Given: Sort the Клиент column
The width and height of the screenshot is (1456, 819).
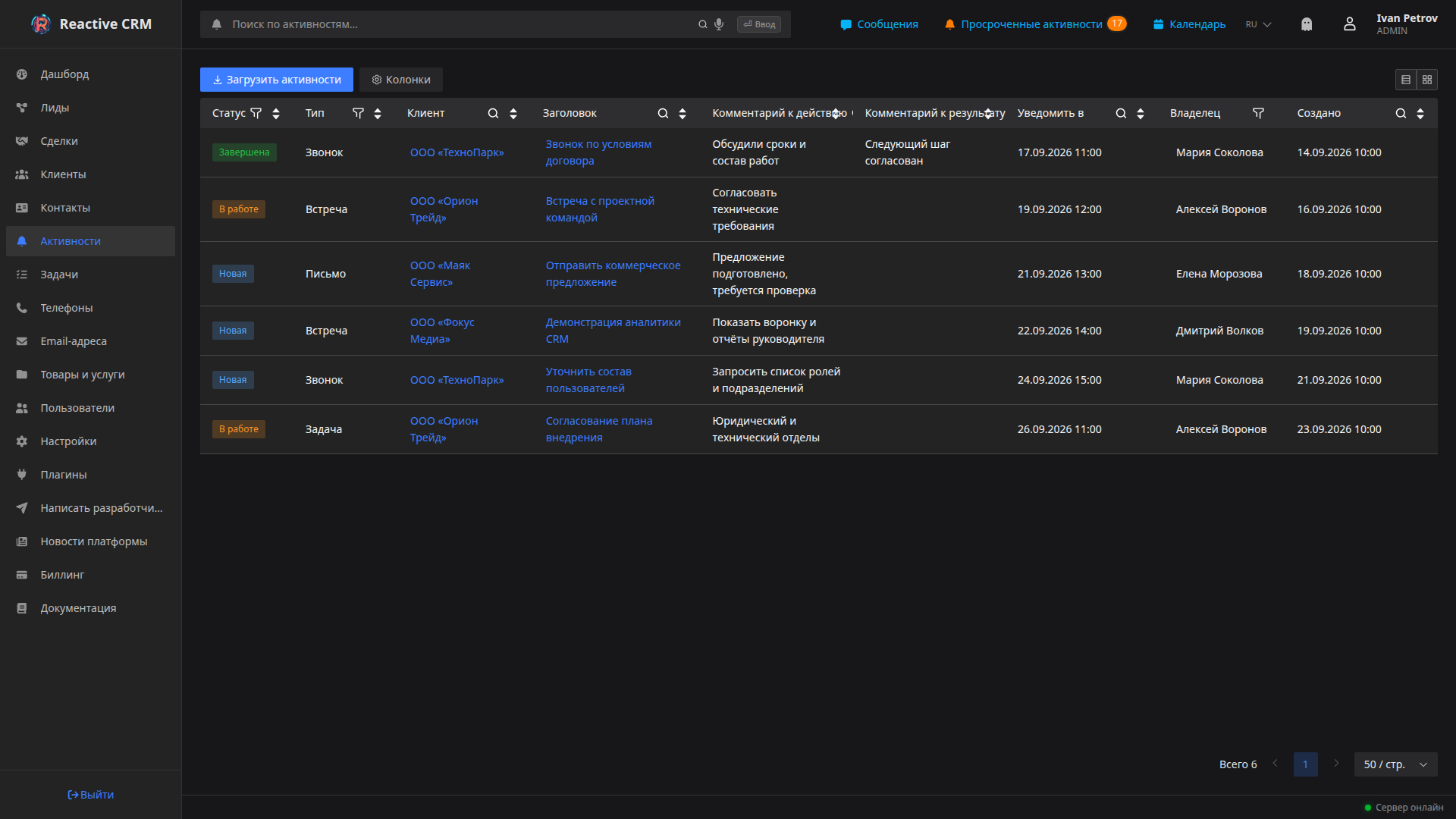Looking at the screenshot, I should pyautogui.click(x=513, y=113).
